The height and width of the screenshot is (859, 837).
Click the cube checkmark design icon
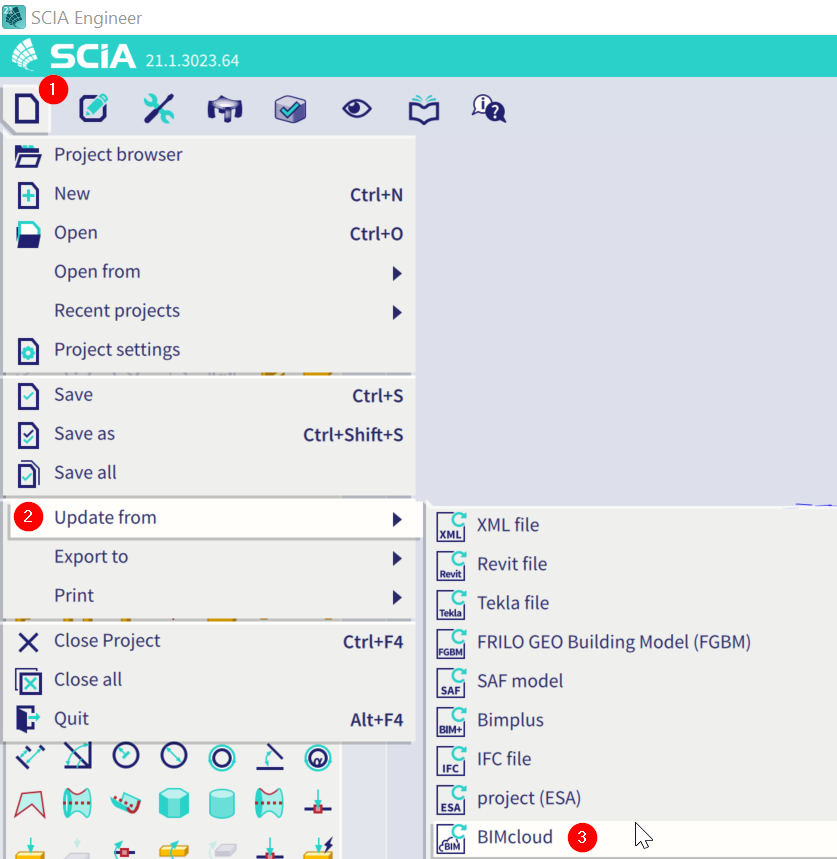point(290,108)
